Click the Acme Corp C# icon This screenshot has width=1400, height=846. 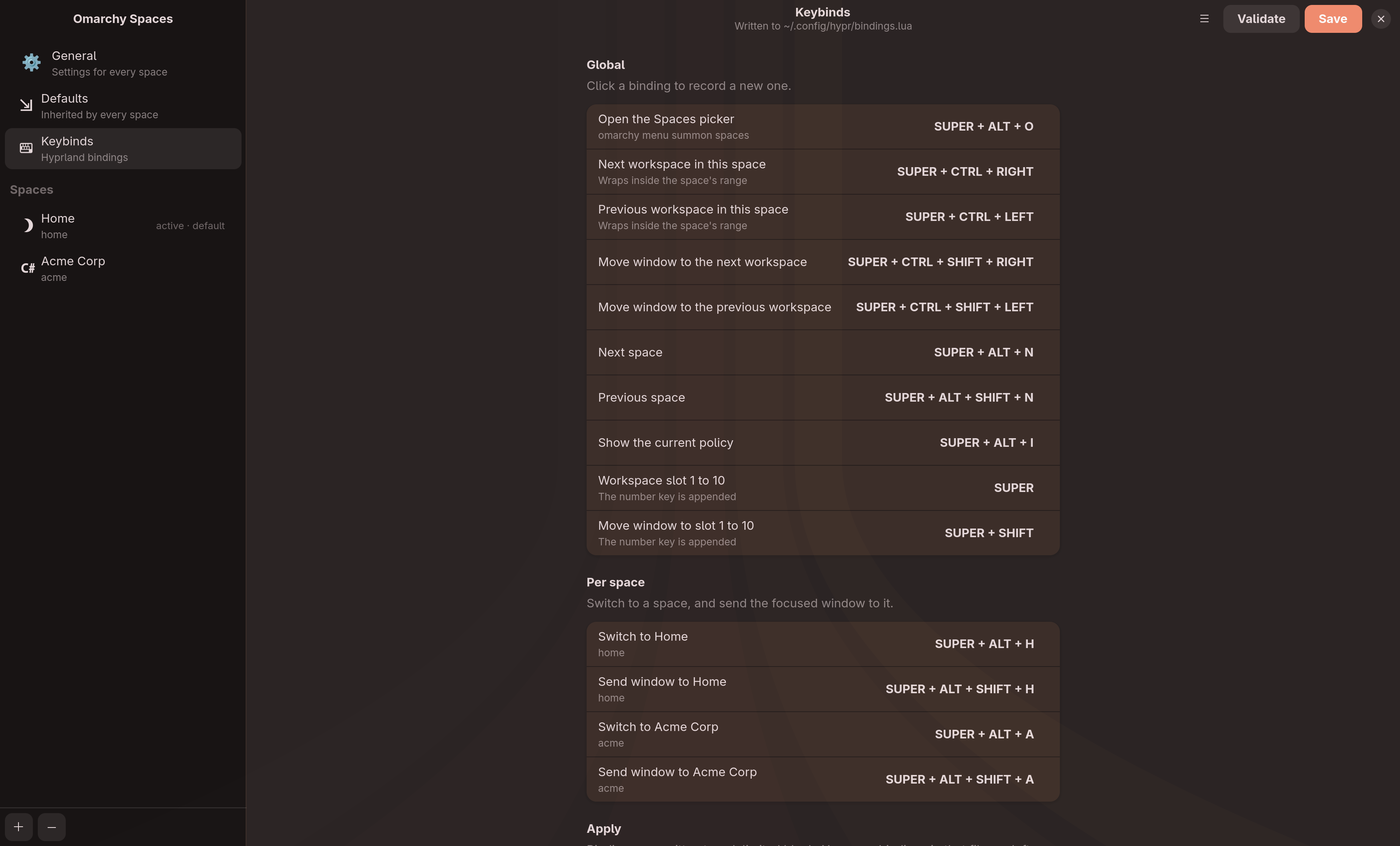[x=28, y=268]
